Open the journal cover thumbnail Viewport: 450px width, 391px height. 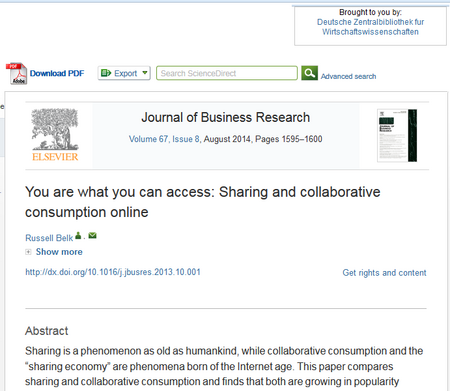point(397,135)
